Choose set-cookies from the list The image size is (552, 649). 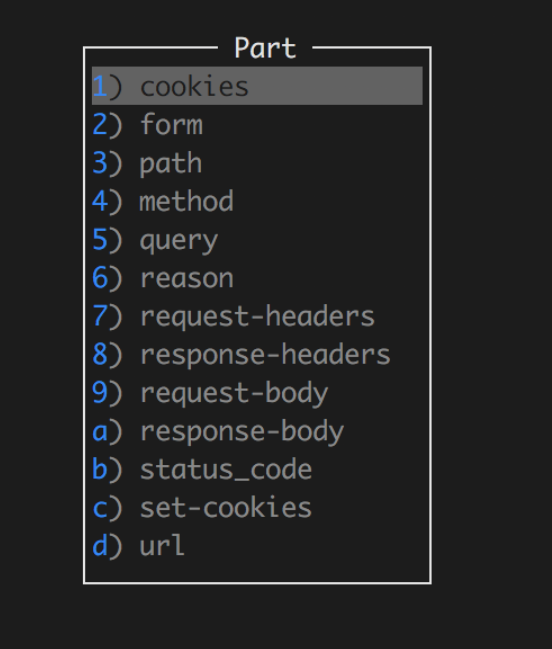[257, 507]
